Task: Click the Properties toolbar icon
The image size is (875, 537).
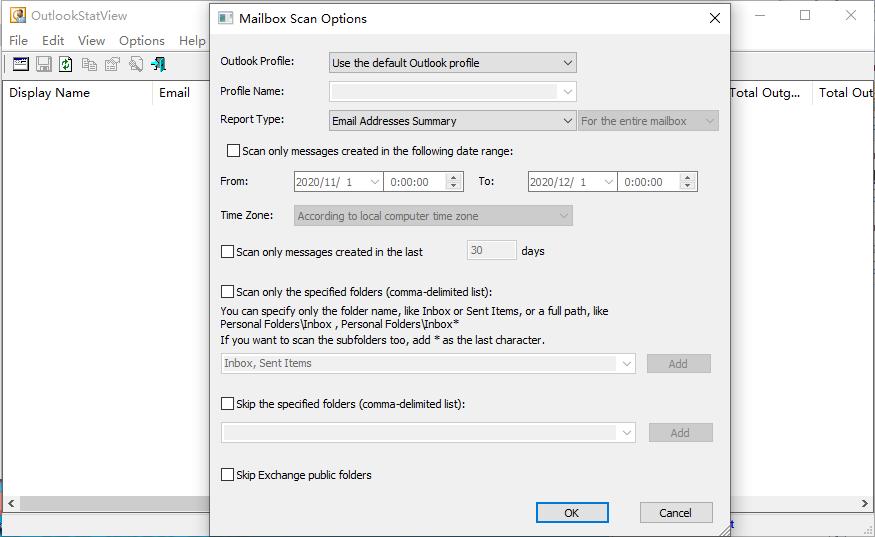Action: 113,64
